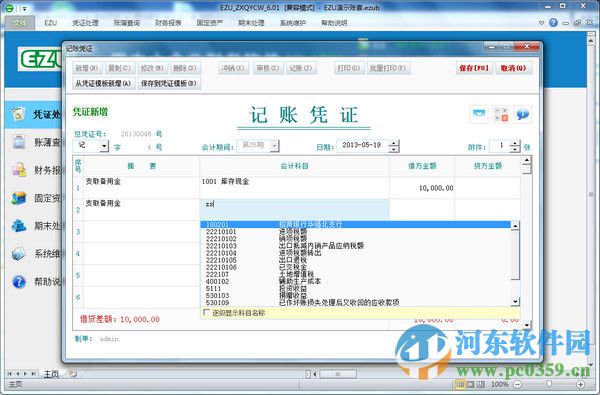
Task: Increase 附件 count with up arrow
Action: tap(515, 143)
